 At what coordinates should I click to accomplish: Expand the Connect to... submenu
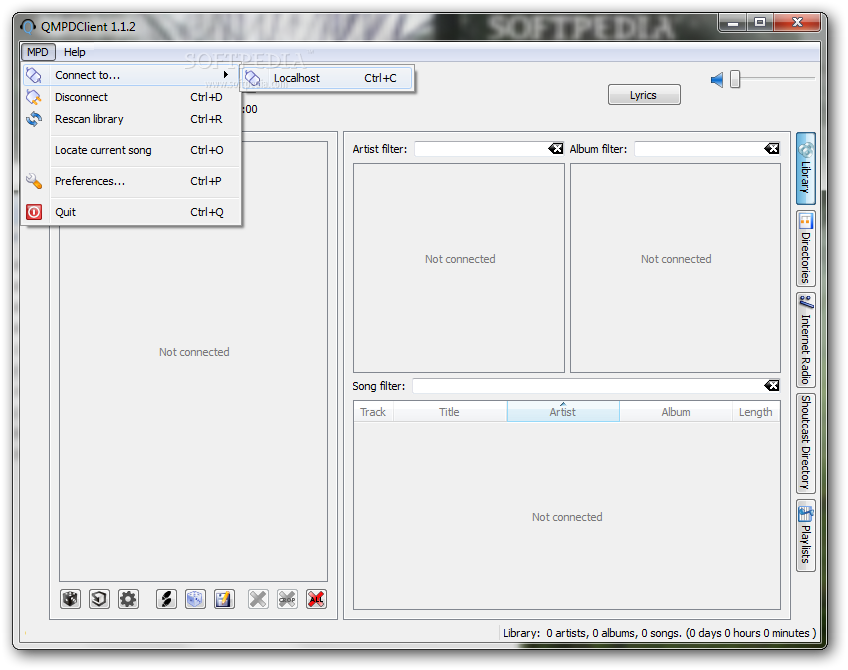click(131, 75)
